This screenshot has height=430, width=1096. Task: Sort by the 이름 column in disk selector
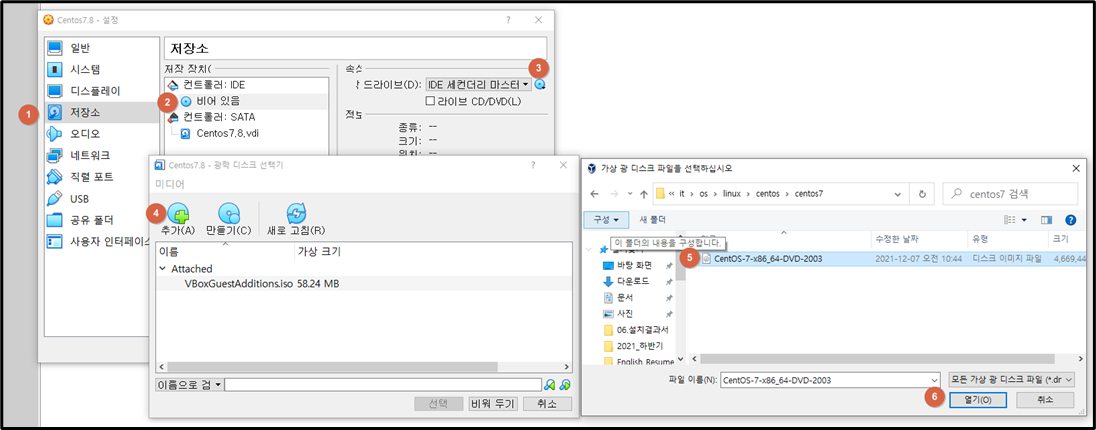225,251
